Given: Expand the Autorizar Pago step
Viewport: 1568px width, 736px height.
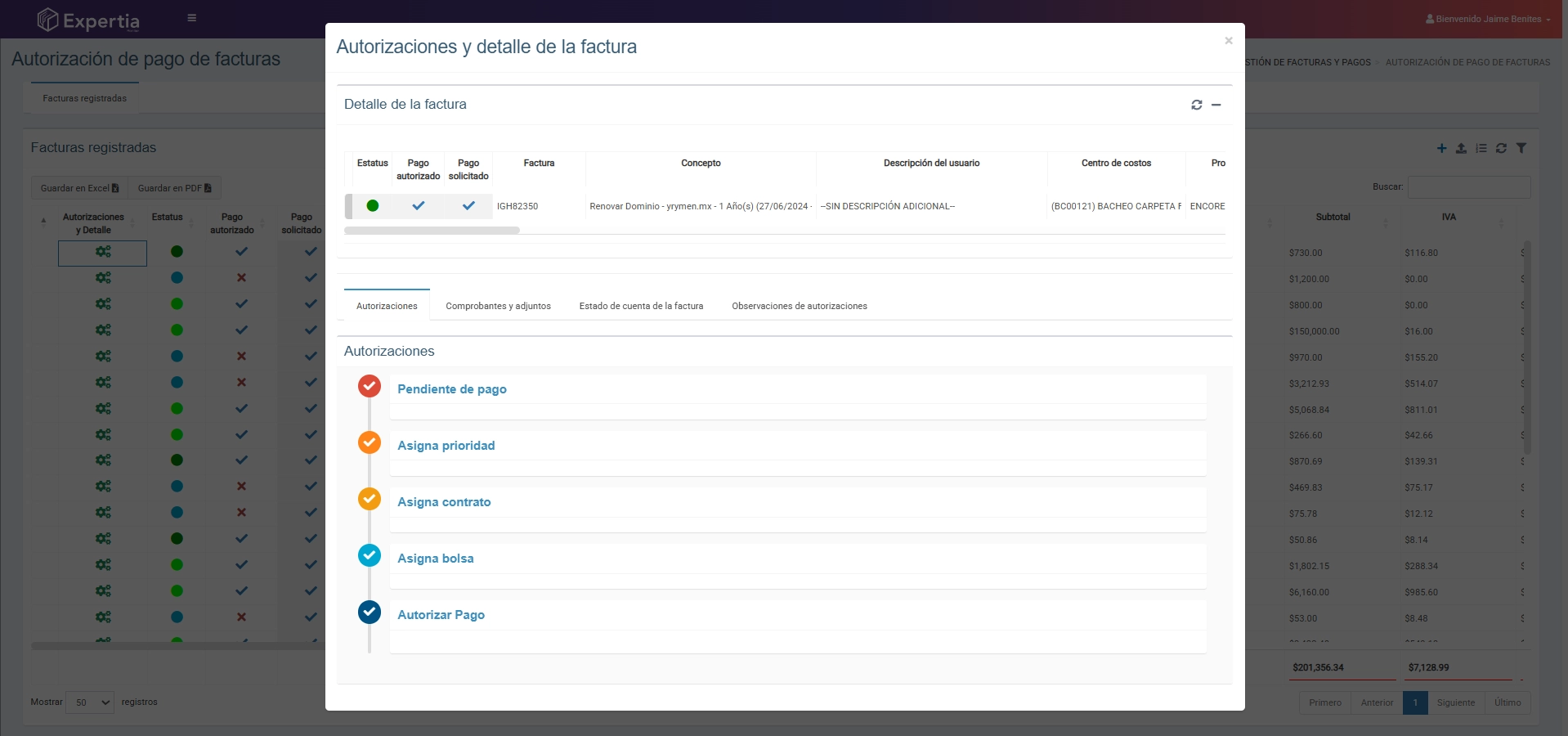Looking at the screenshot, I should coord(441,615).
